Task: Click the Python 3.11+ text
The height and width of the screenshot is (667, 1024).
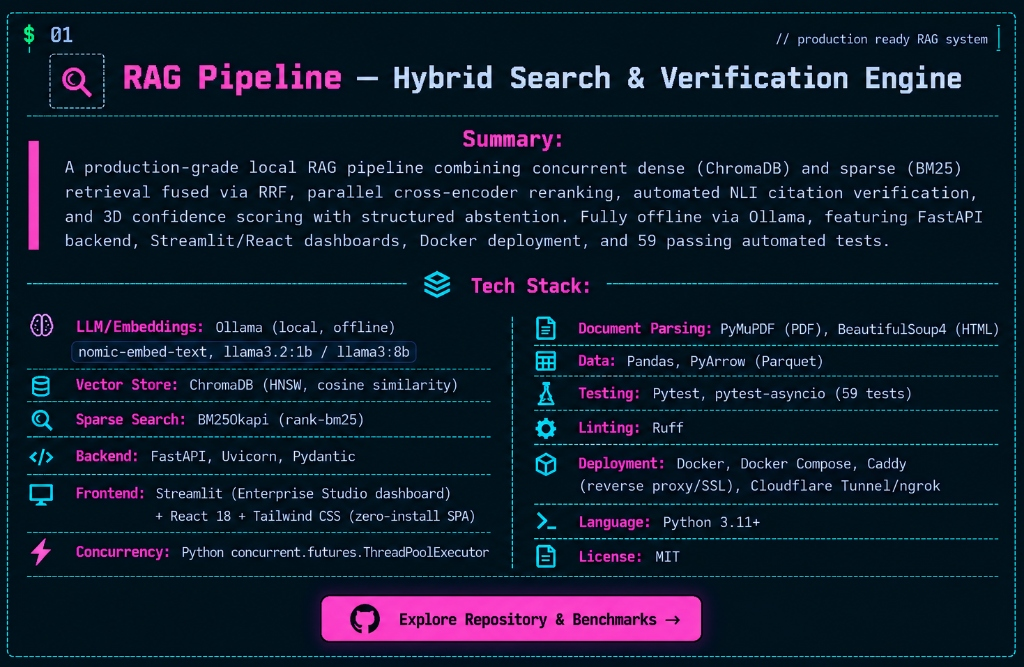Action: (x=711, y=523)
